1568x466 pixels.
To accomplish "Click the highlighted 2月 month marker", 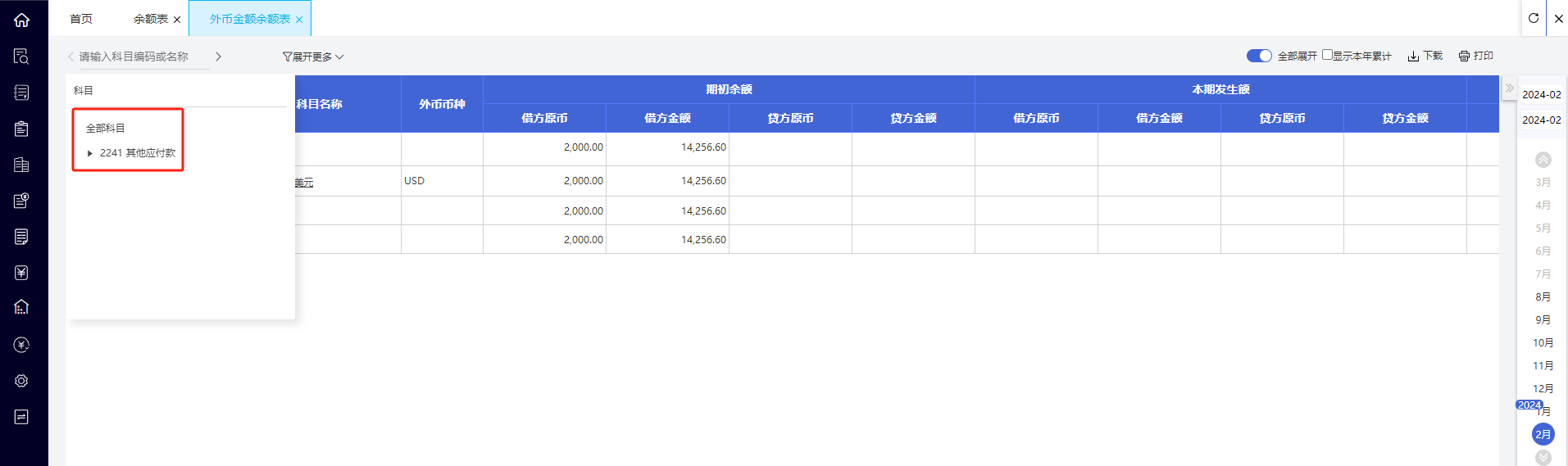I will [x=1543, y=434].
